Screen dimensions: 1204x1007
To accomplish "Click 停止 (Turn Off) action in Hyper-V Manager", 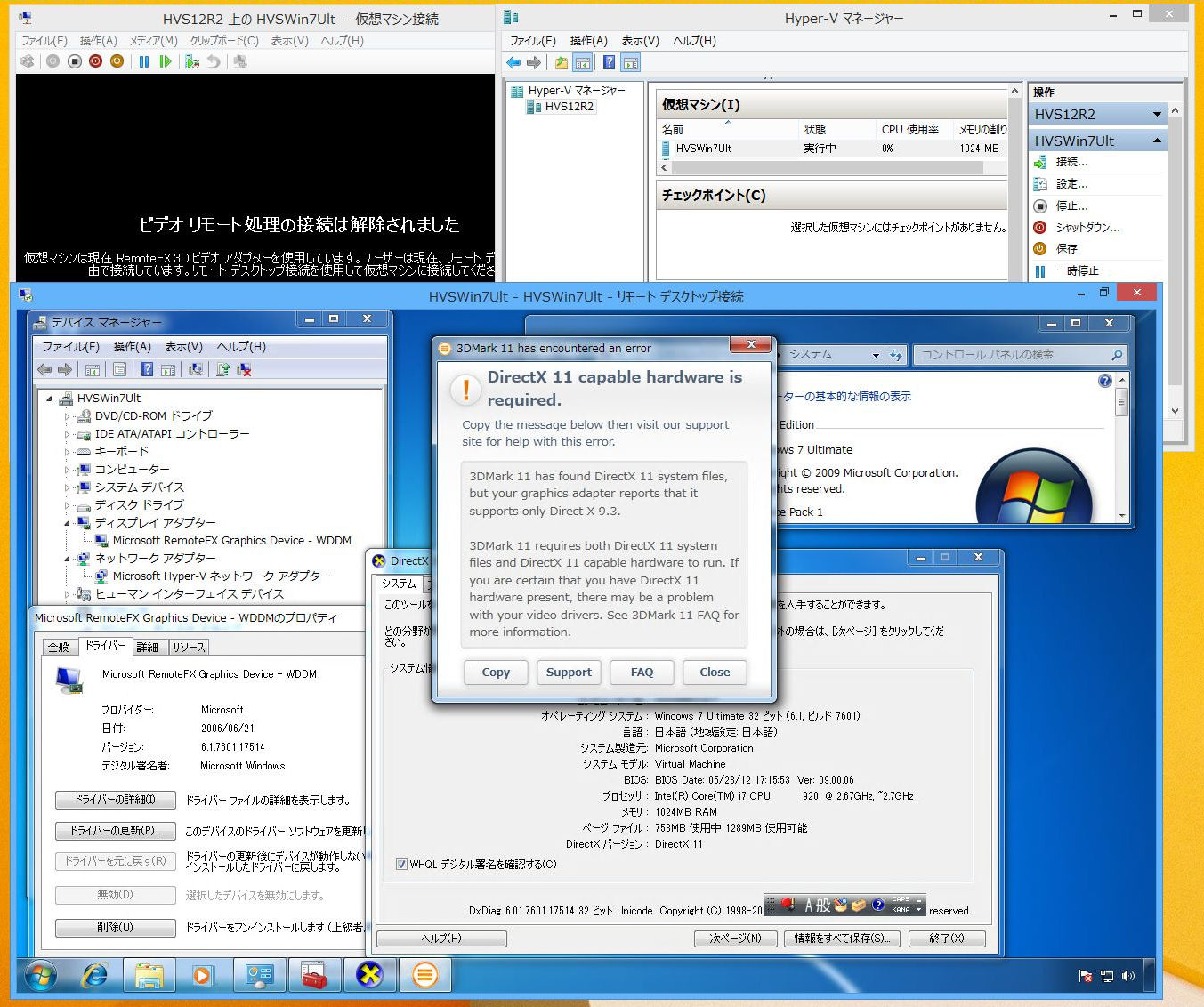I will coord(1071,205).
